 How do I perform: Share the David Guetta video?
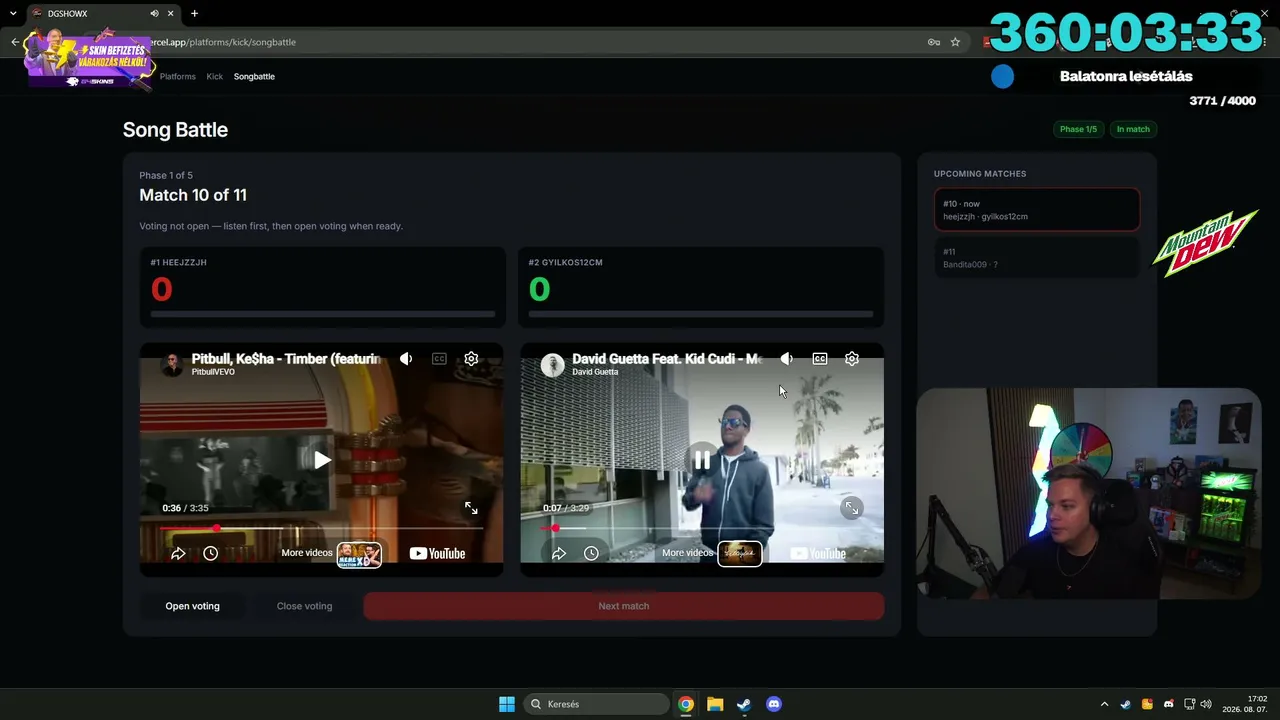coord(559,553)
